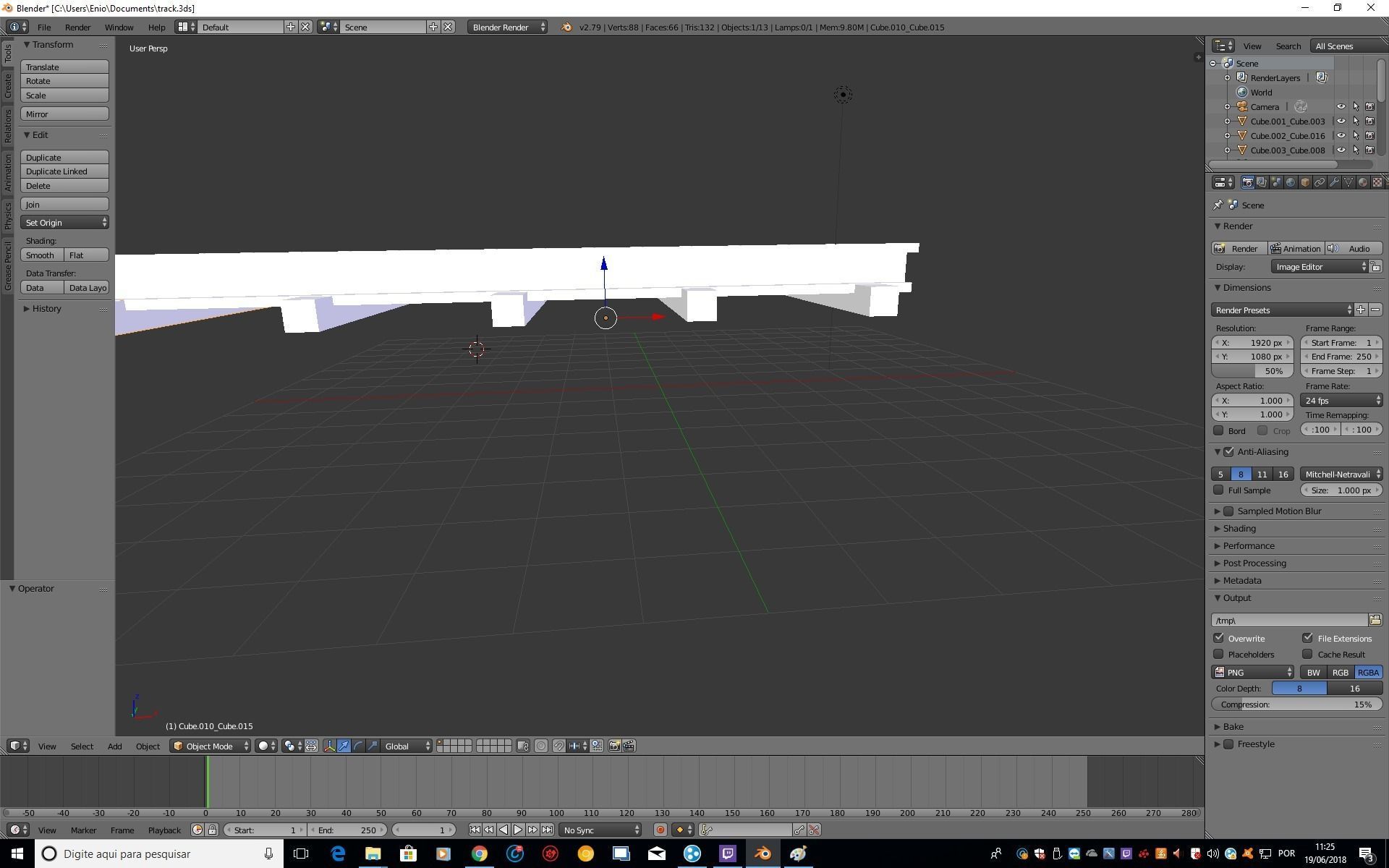Click the OpenGL render active viewport icon
Image resolution: width=1389 pixels, height=868 pixels.
point(614,746)
